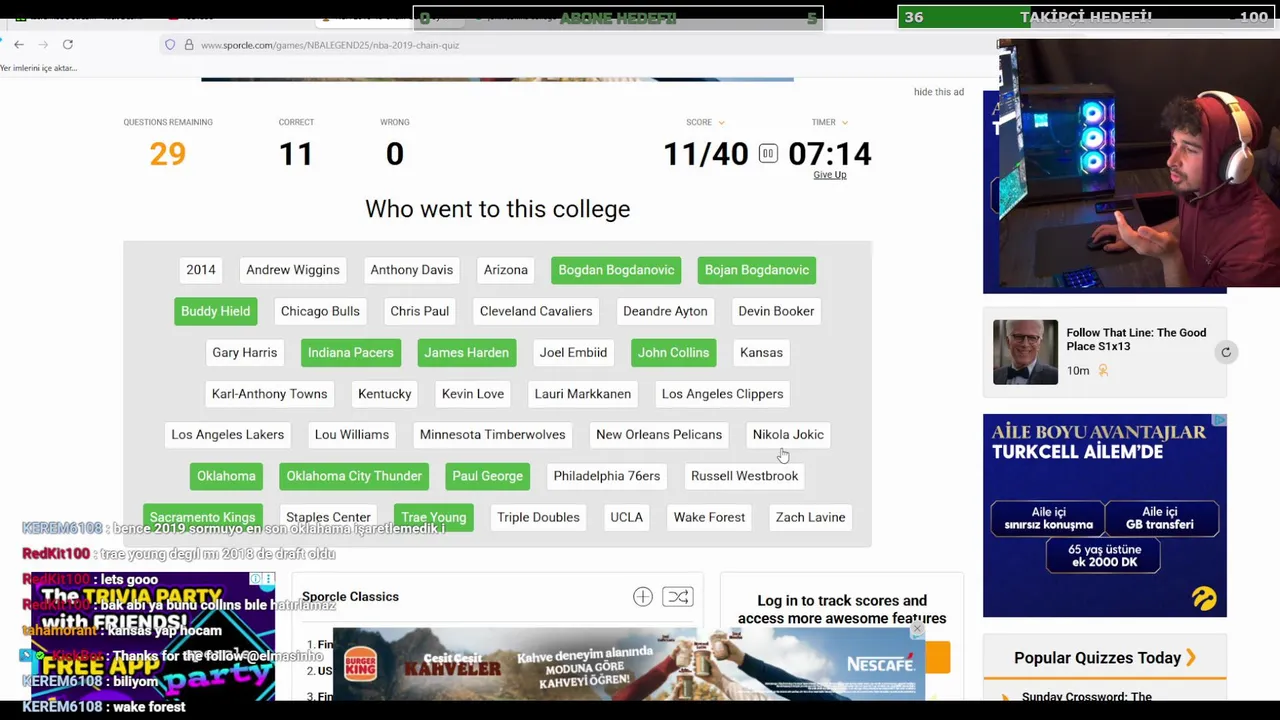This screenshot has width=1280, height=720.
Task: Select the 2014 answer tile
Action: (201, 270)
